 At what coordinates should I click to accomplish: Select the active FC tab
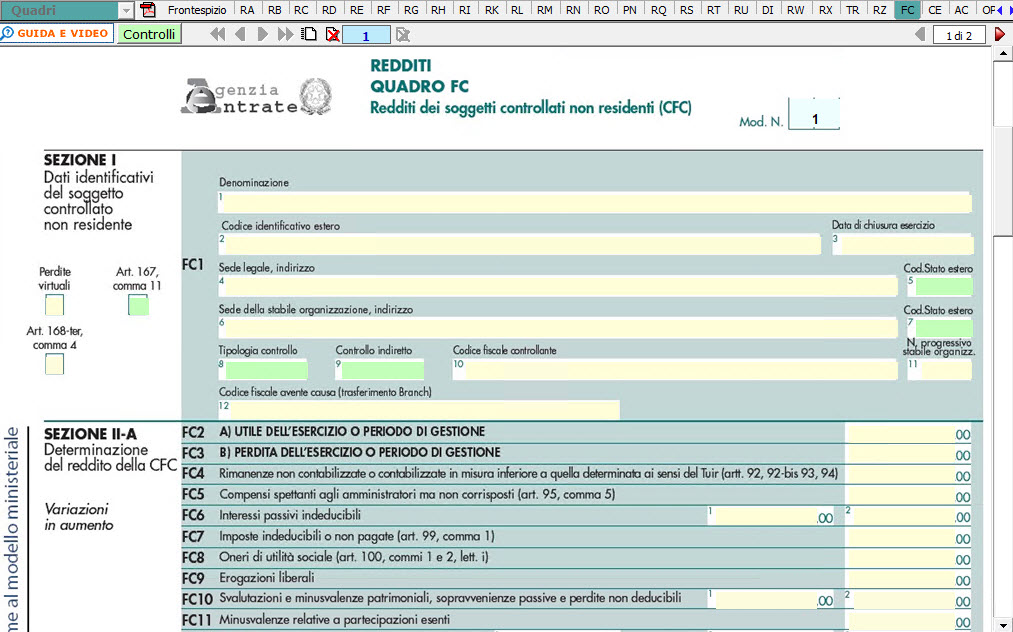907,10
